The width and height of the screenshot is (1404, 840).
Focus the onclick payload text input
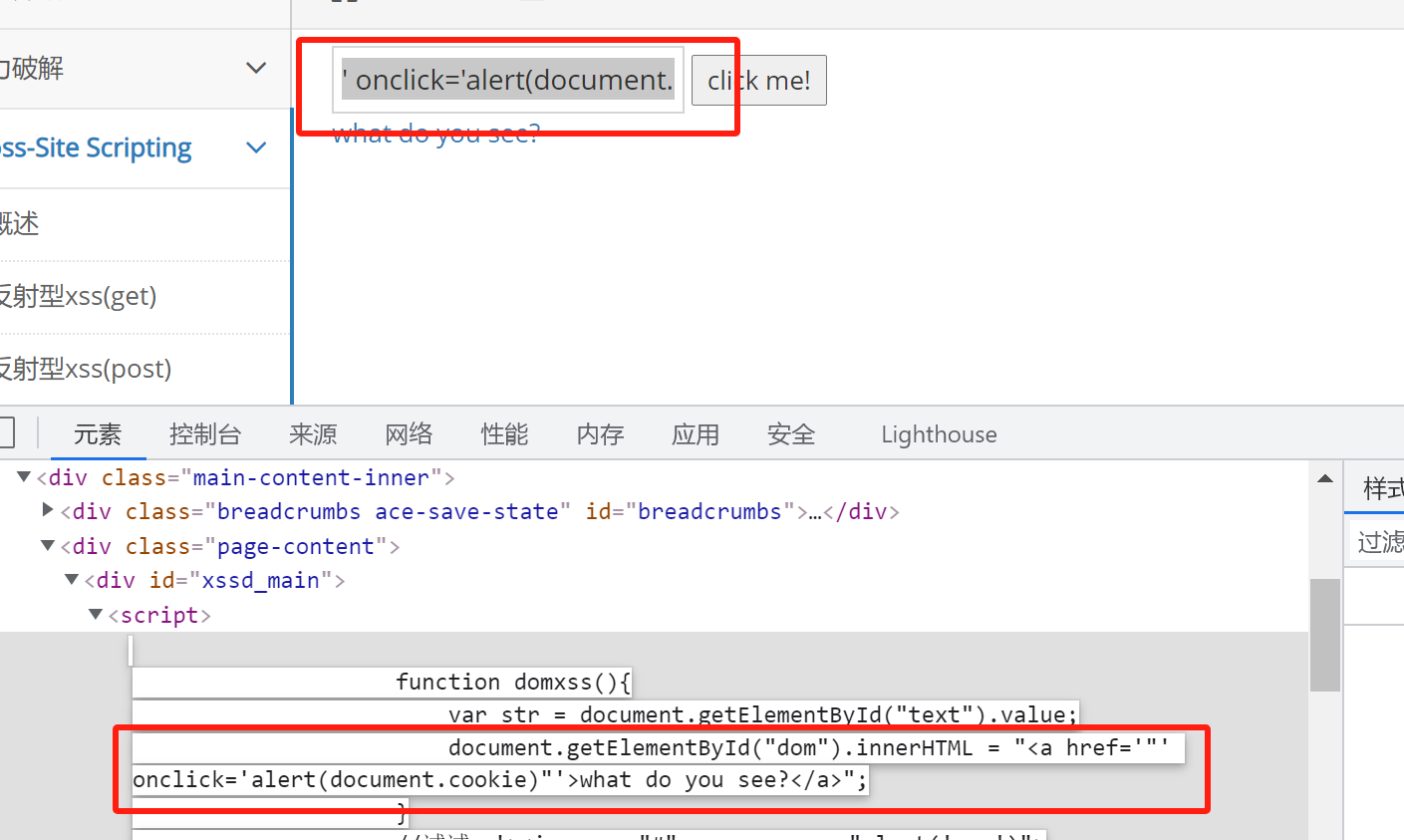pos(507,80)
